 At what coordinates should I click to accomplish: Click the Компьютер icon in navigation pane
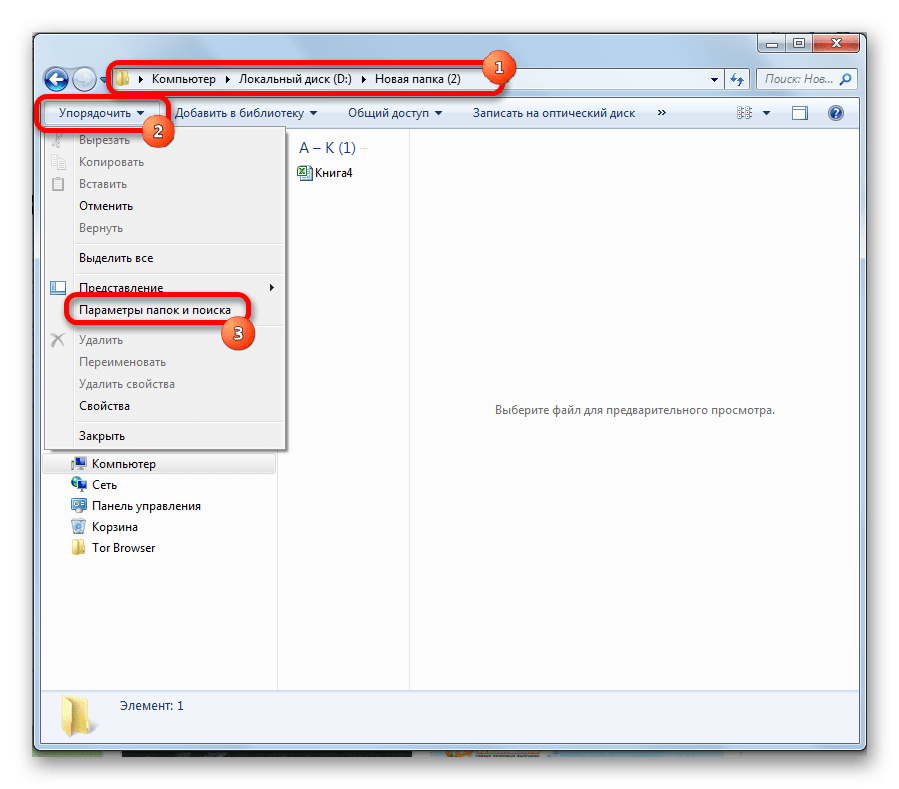[x=79, y=463]
